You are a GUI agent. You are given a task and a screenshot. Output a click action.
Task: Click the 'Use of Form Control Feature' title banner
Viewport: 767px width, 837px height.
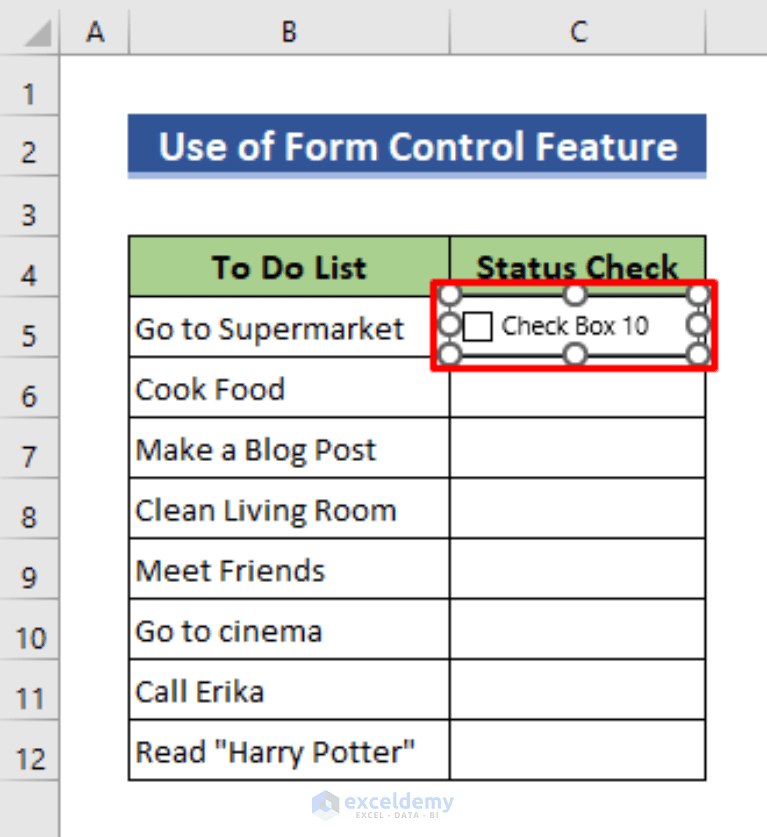point(417,146)
